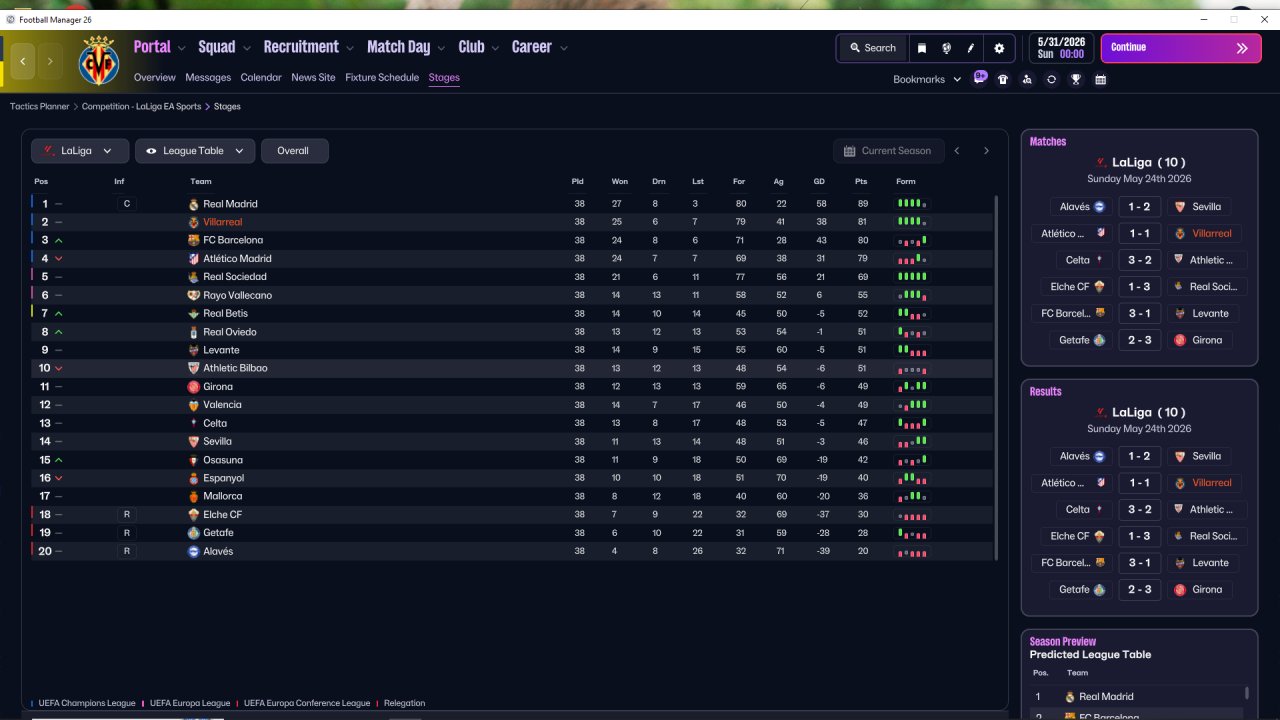Open the Tactics Planner breadcrumb link
This screenshot has height=720, width=1280.
pos(39,106)
